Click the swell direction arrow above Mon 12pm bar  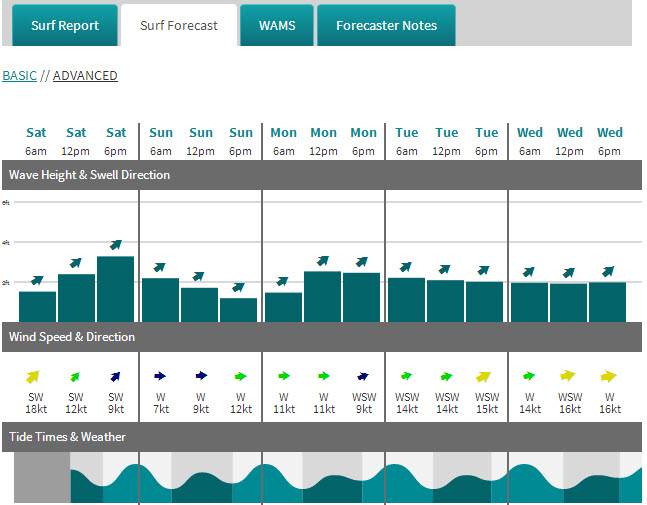(323, 261)
